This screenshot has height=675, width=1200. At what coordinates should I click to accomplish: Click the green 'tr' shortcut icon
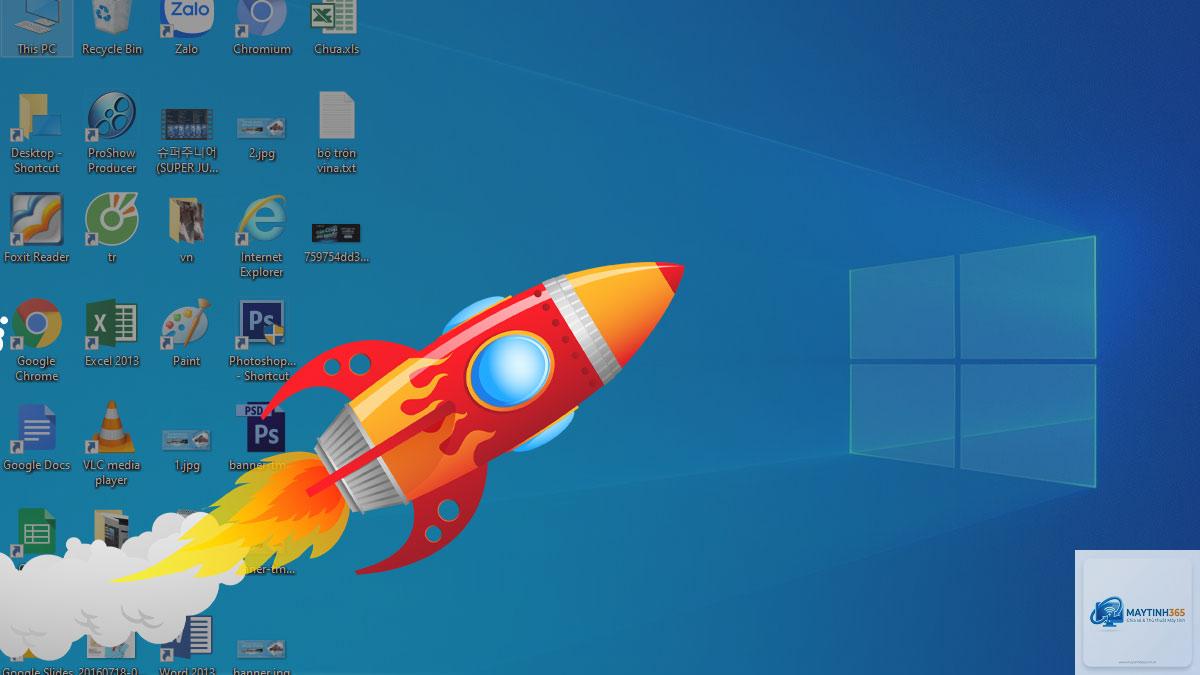coord(112,229)
